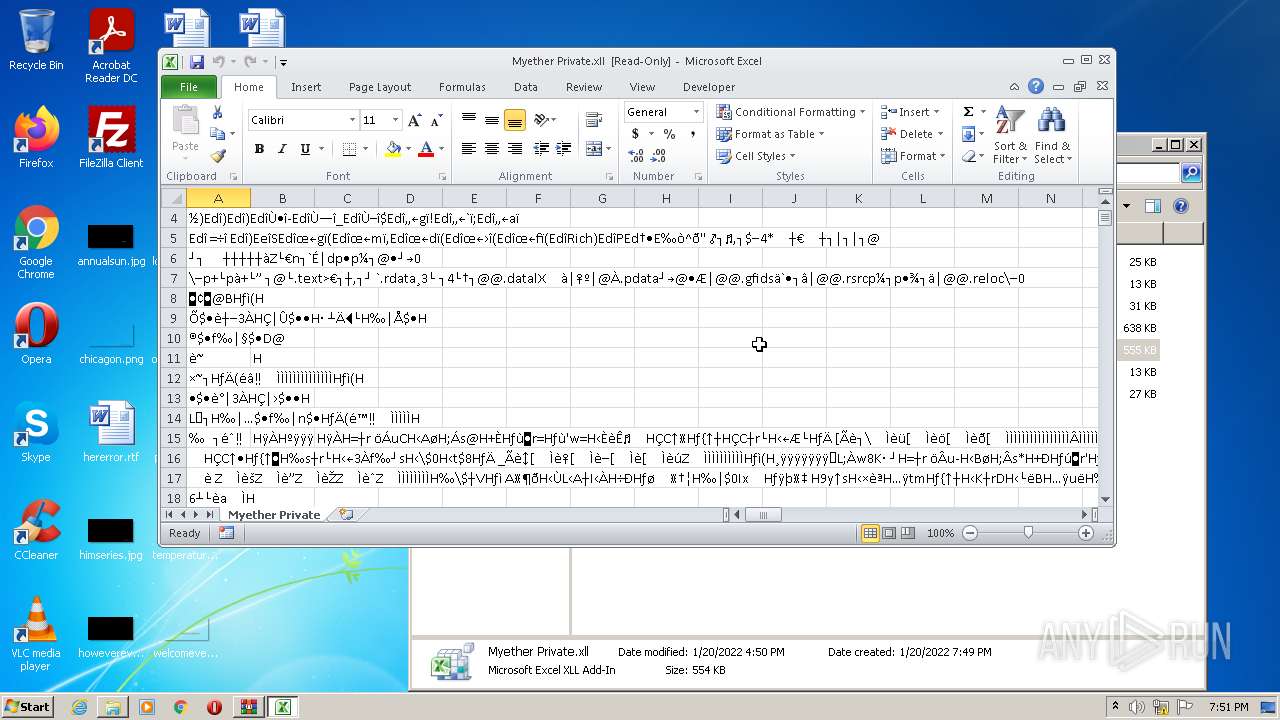Toggle Center horizontal alignment

[491, 149]
